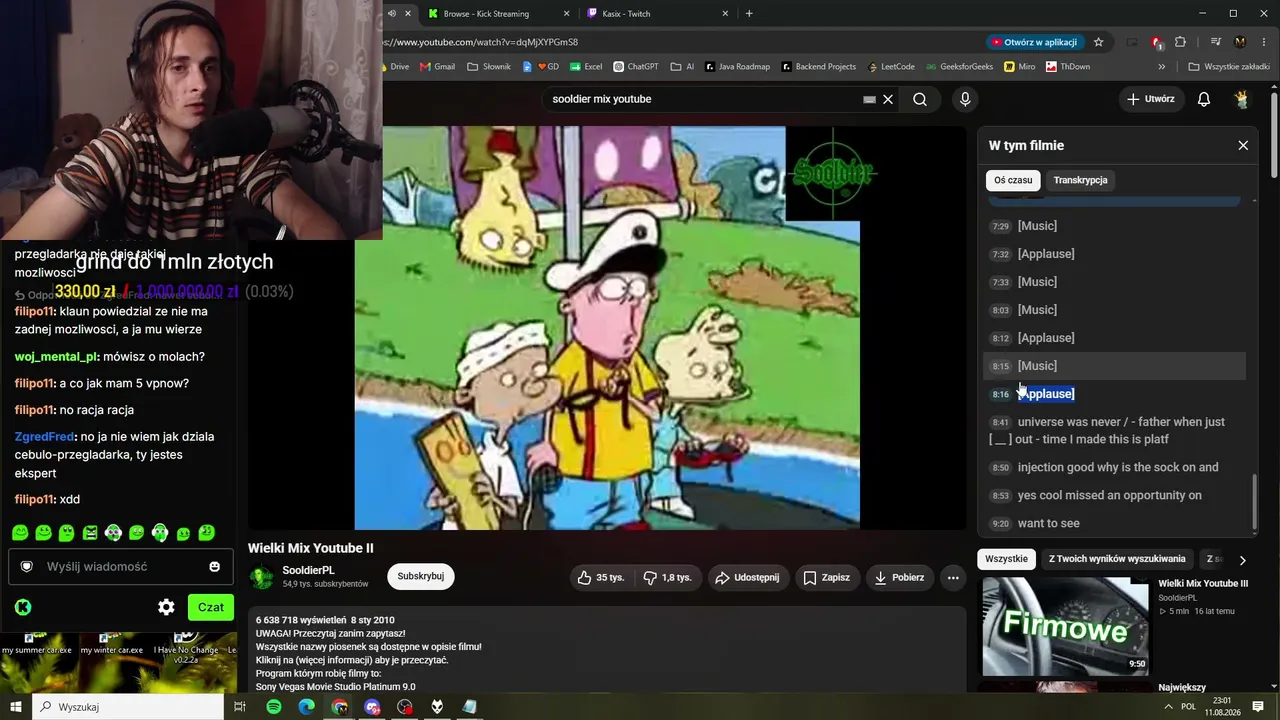Open chat settings gear icon
The height and width of the screenshot is (720, 1280).
pyautogui.click(x=166, y=607)
